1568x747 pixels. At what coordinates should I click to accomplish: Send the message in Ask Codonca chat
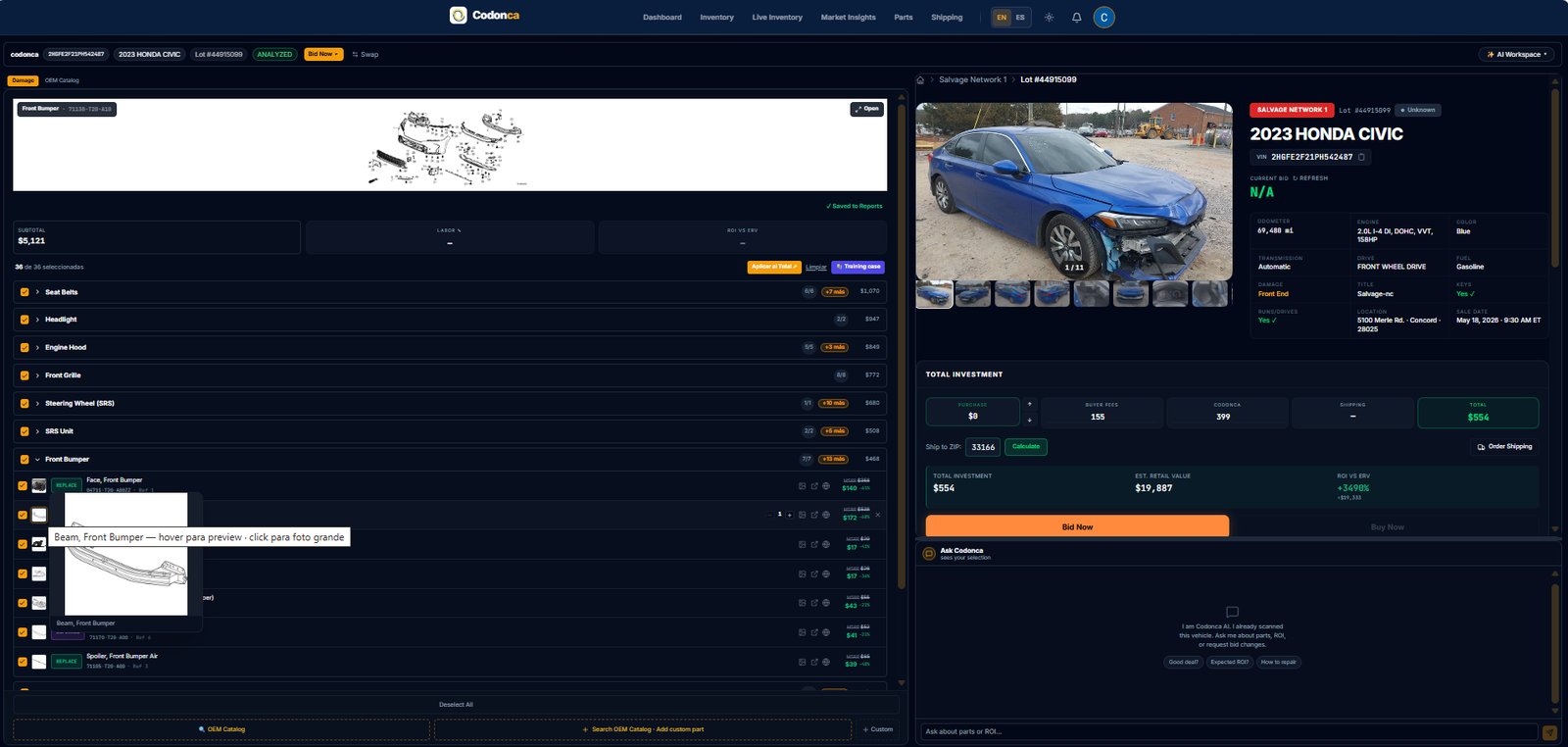(1549, 732)
